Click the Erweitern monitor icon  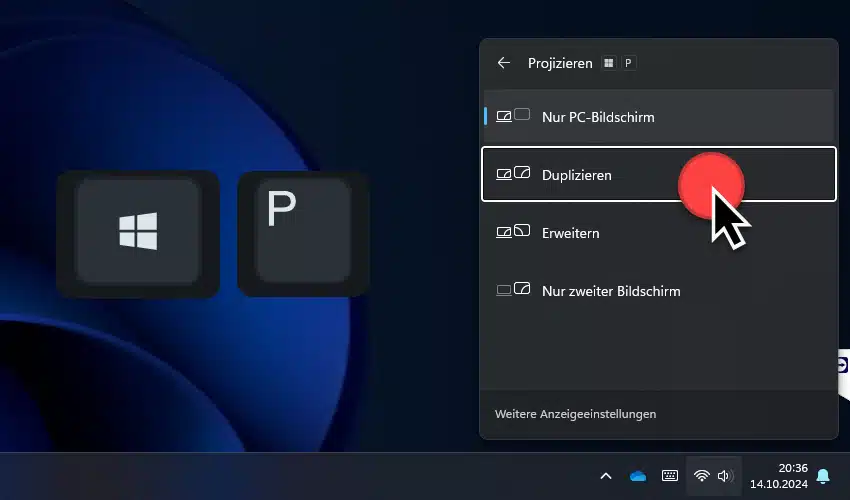513,232
